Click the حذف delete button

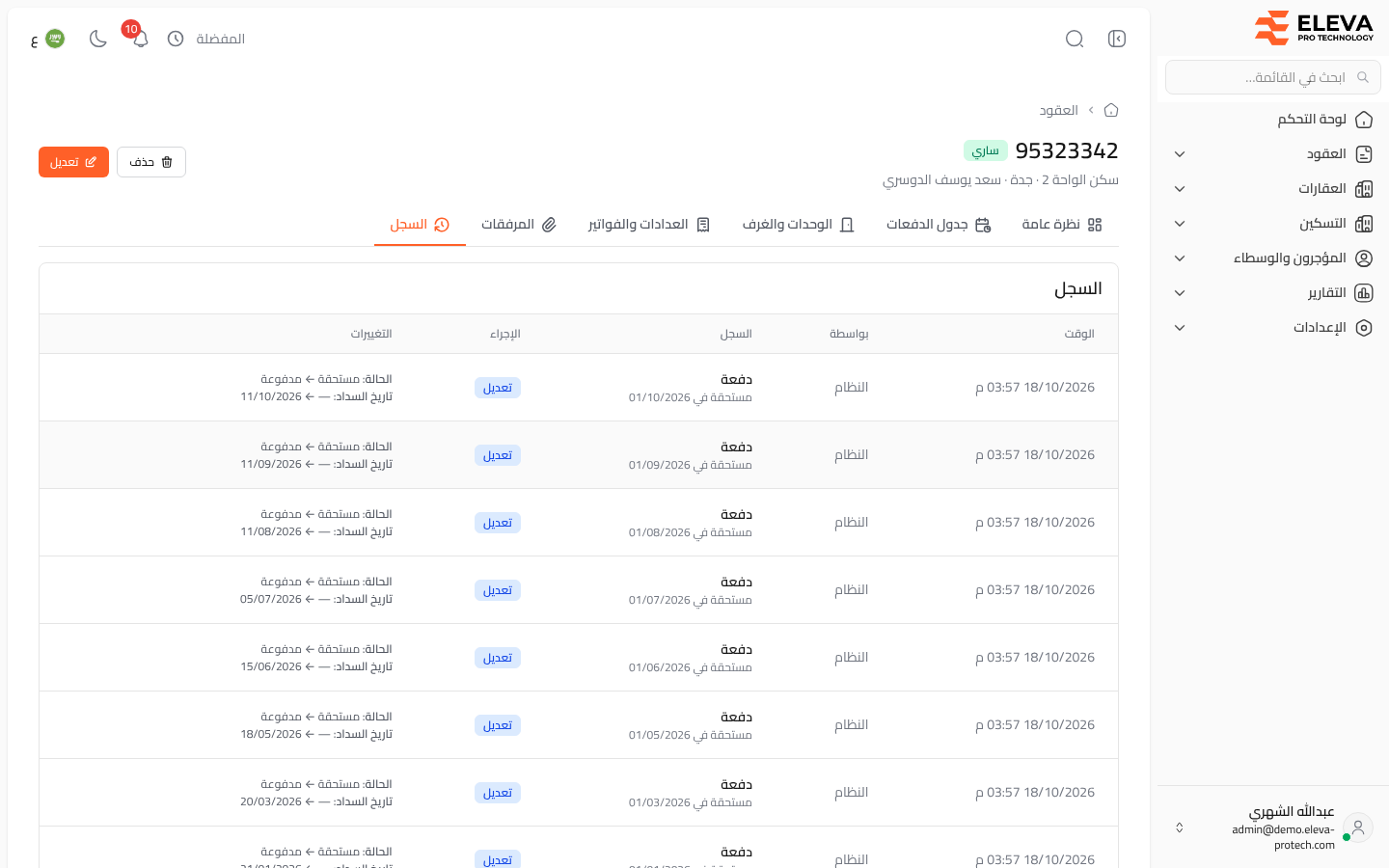point(151,162)
